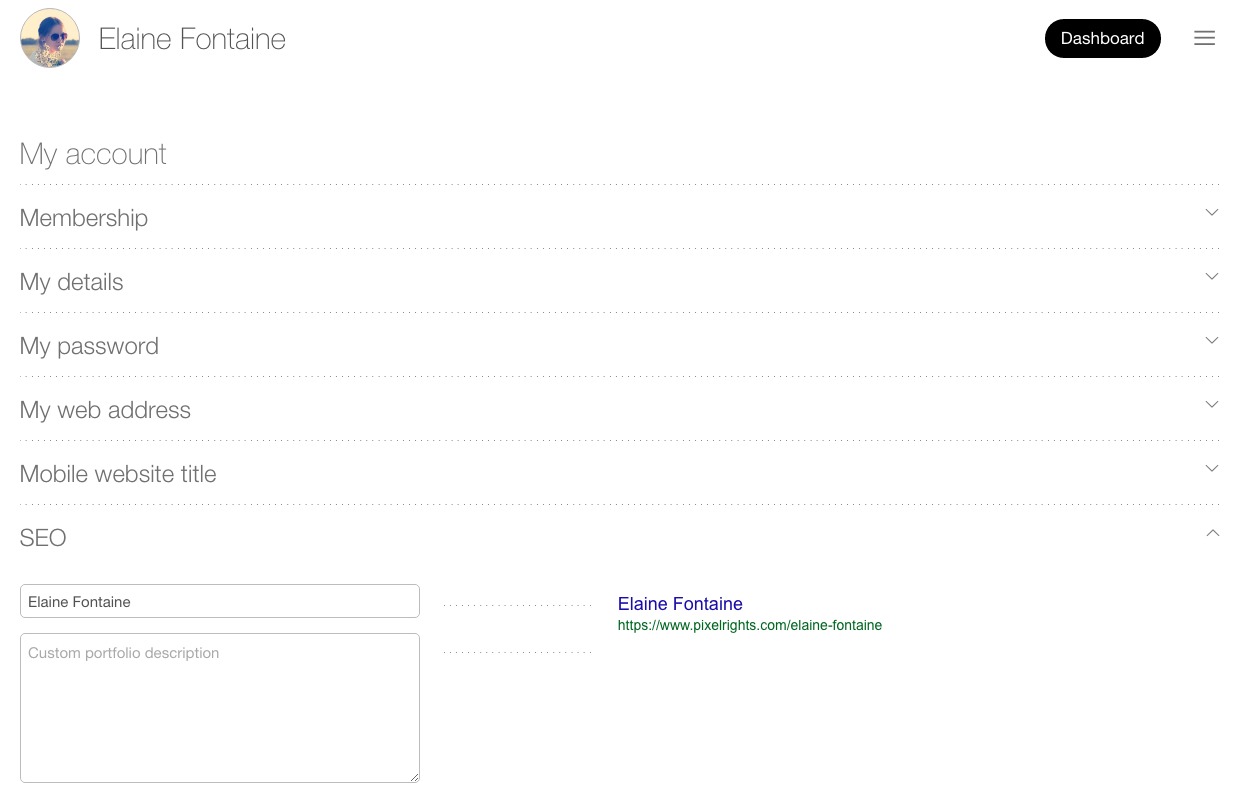Focus the Custom portfolio description textarea
Screen dimensions: 1249x793
pyautogui.click(x=220, y=708)
